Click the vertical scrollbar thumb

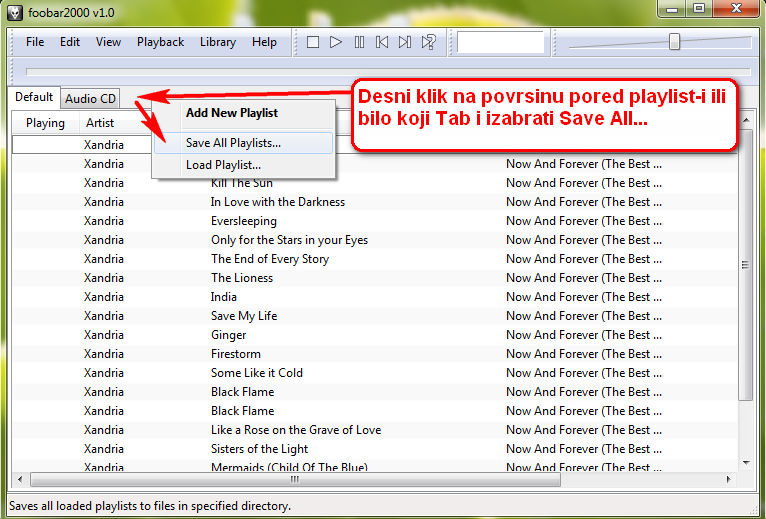pos(745,264)
